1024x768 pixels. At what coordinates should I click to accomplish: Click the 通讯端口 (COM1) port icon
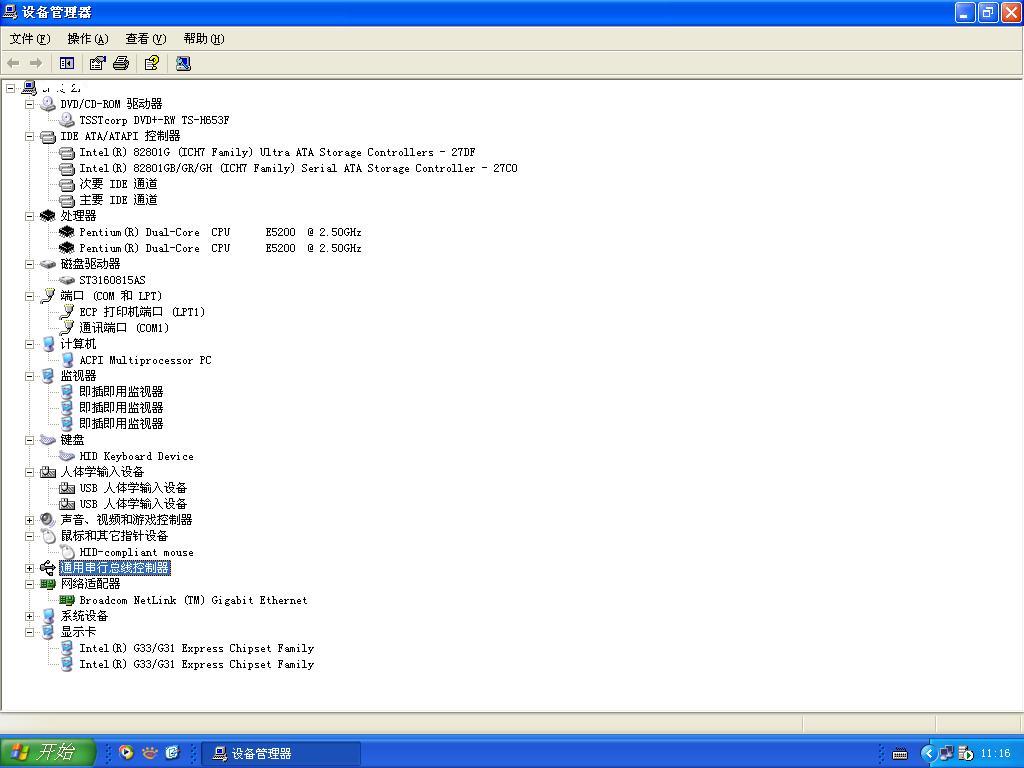67,328
